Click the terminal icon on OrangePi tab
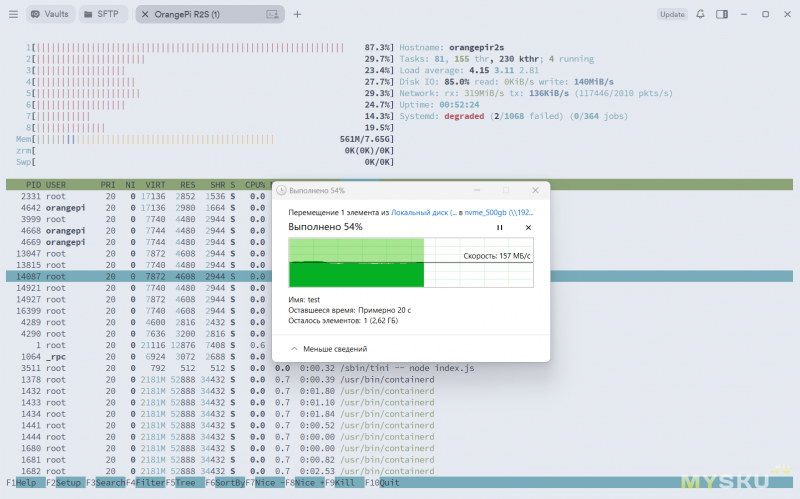 click(272, 14)
